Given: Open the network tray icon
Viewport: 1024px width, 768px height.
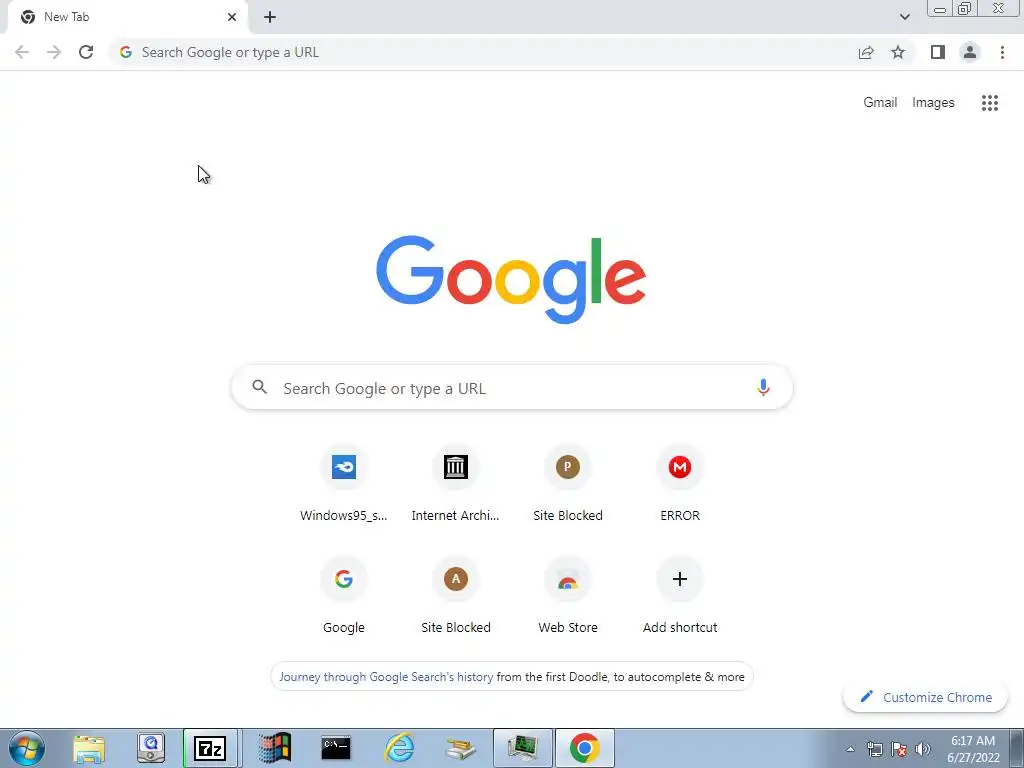Looking at the screenshot, I should (x=874, y=749).
